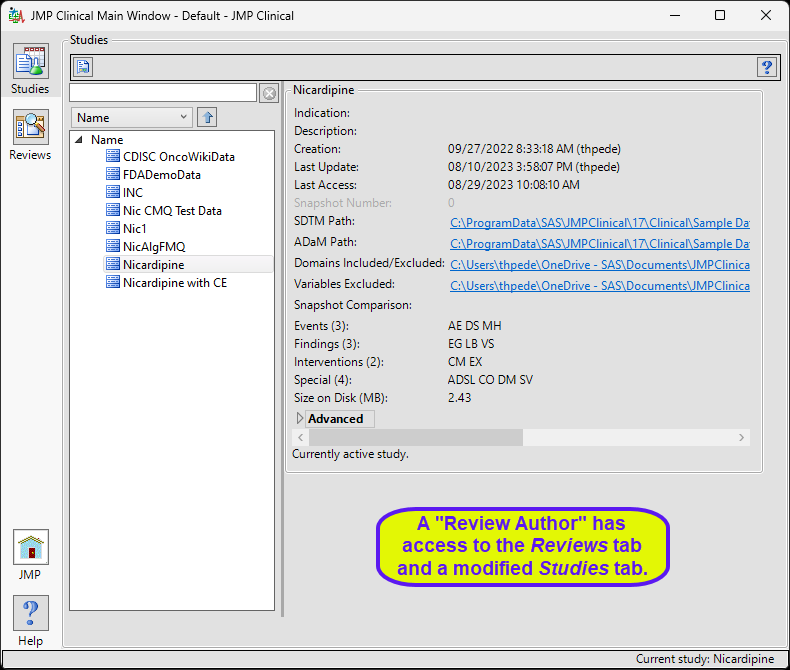The height and width of the screenshot is (670, 790).
Task: Click the Last Access date value
Action: click(513, 185)
